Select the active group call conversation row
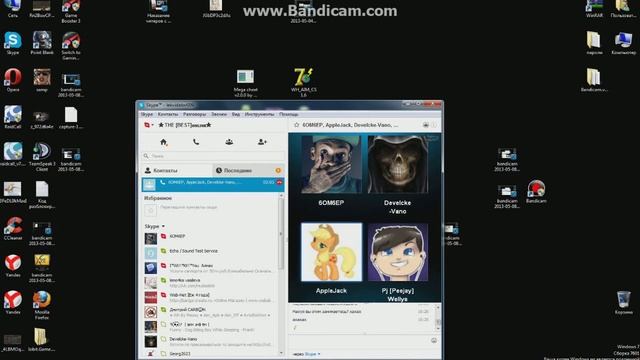Image resolution: width=640 pixels, height=360 pixels. point(213,184)
